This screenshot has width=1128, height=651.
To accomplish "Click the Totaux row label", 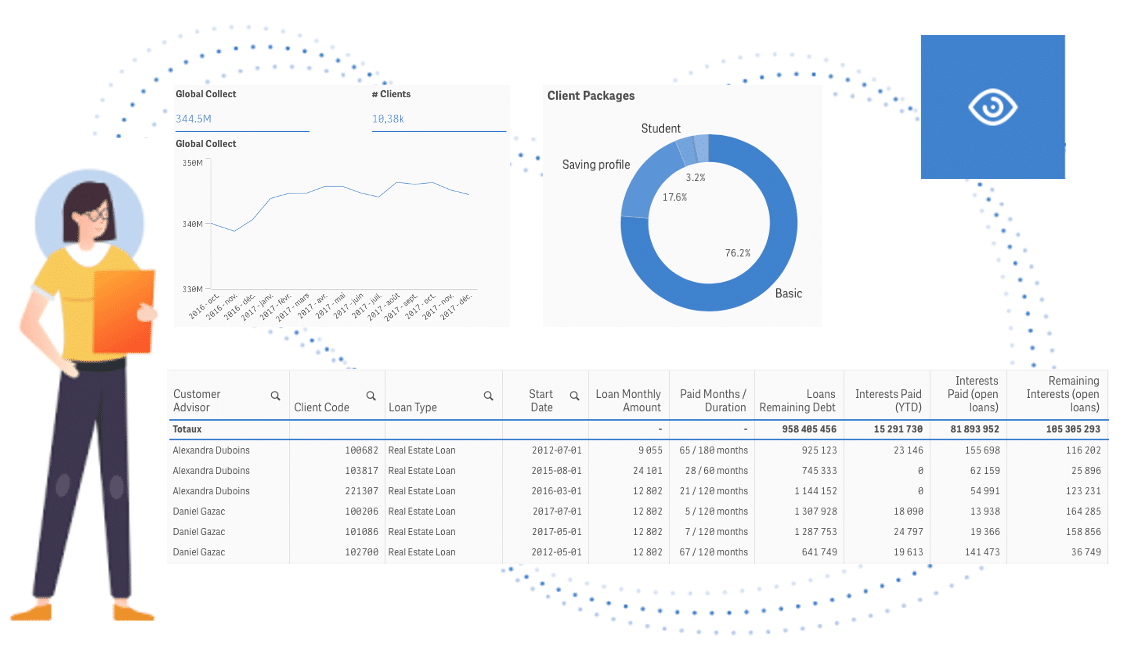I will (x=187, y=429).
